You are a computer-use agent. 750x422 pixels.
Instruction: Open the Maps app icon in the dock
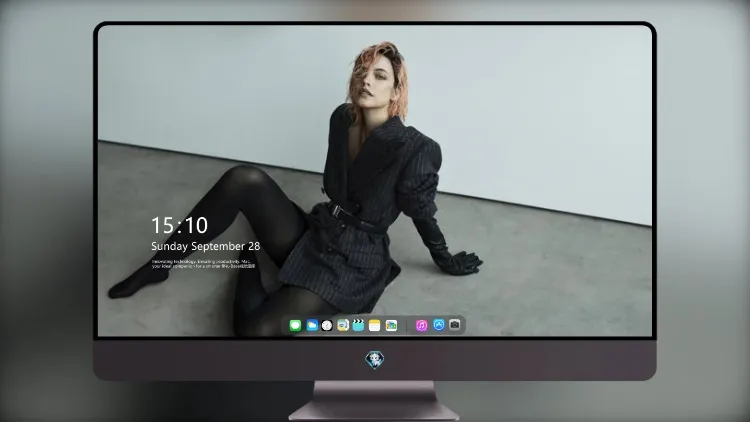tap(342, 325)
